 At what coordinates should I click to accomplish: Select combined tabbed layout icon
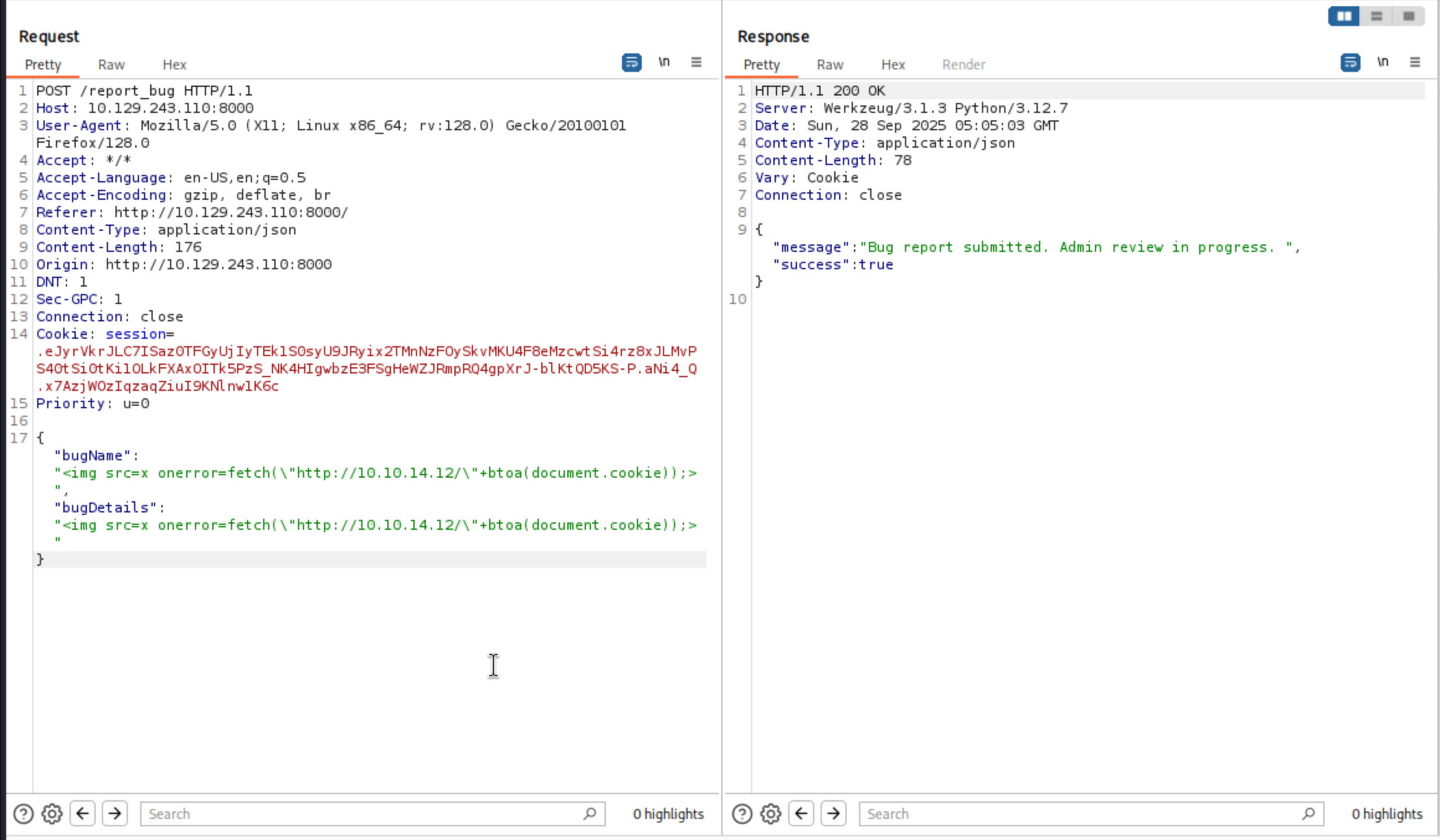click(x=1408, y=16)
